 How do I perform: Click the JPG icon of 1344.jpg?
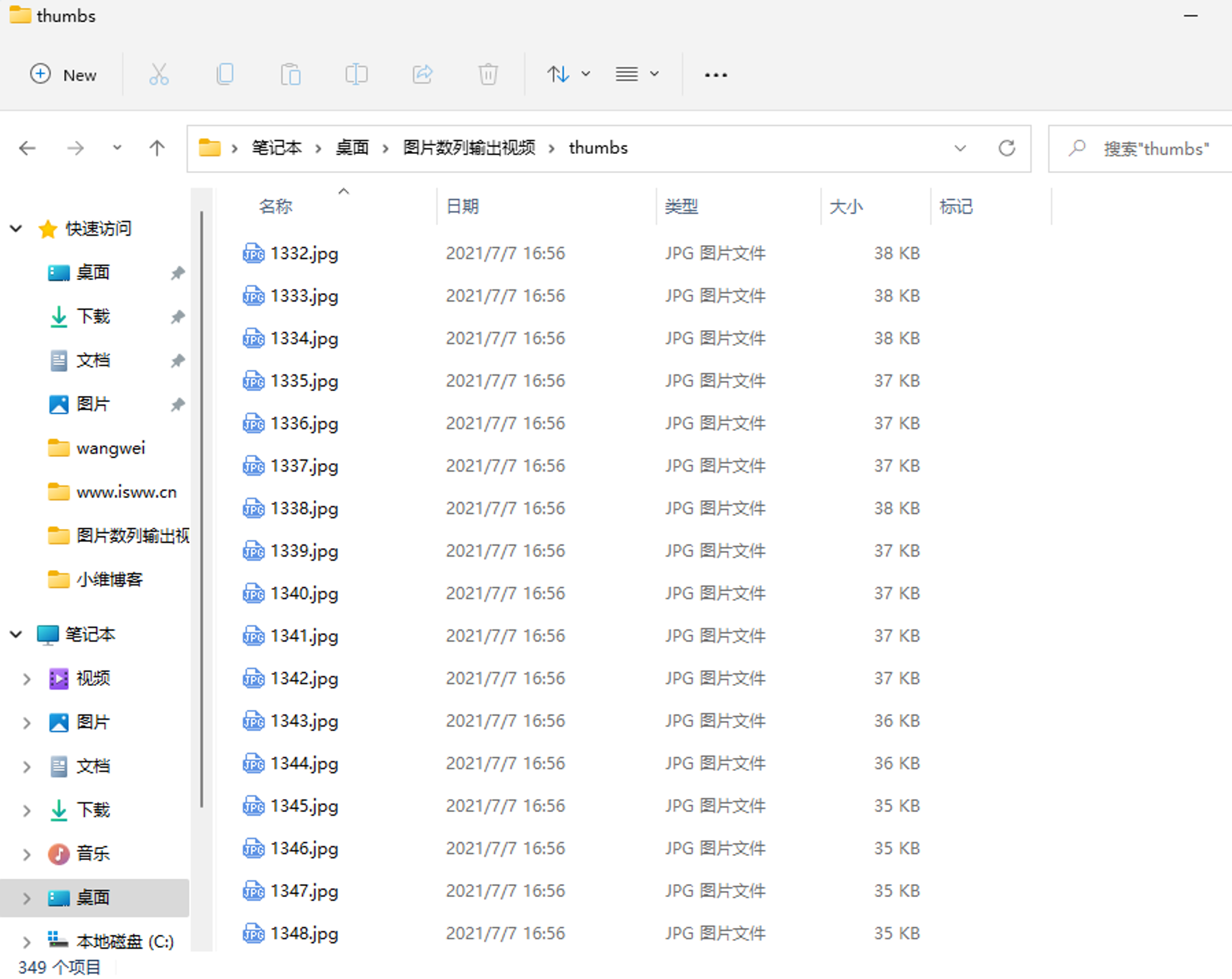253,763
